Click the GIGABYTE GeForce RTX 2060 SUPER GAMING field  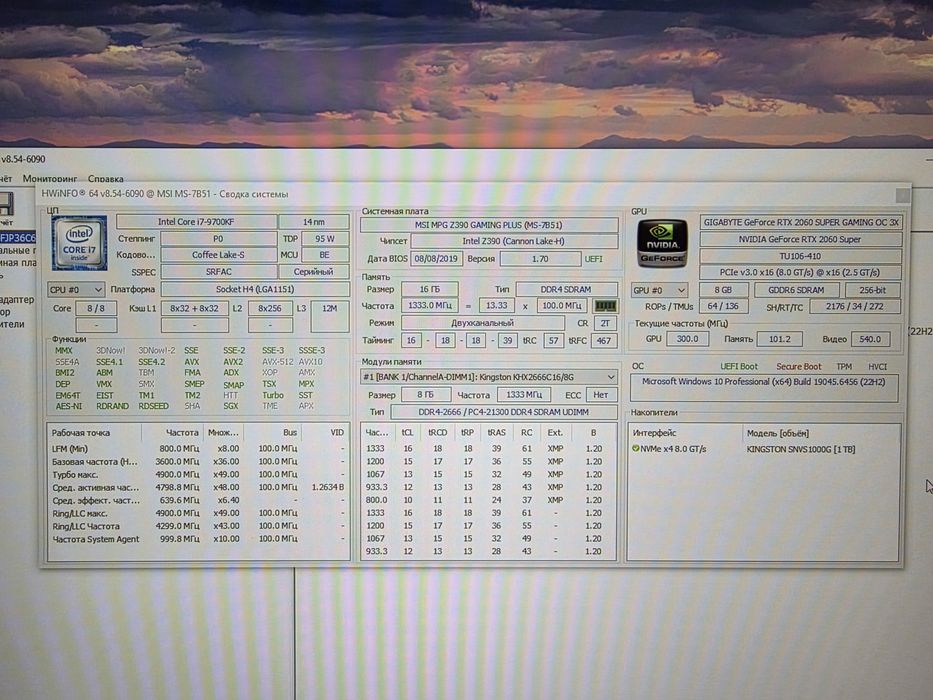coord(801,222)
